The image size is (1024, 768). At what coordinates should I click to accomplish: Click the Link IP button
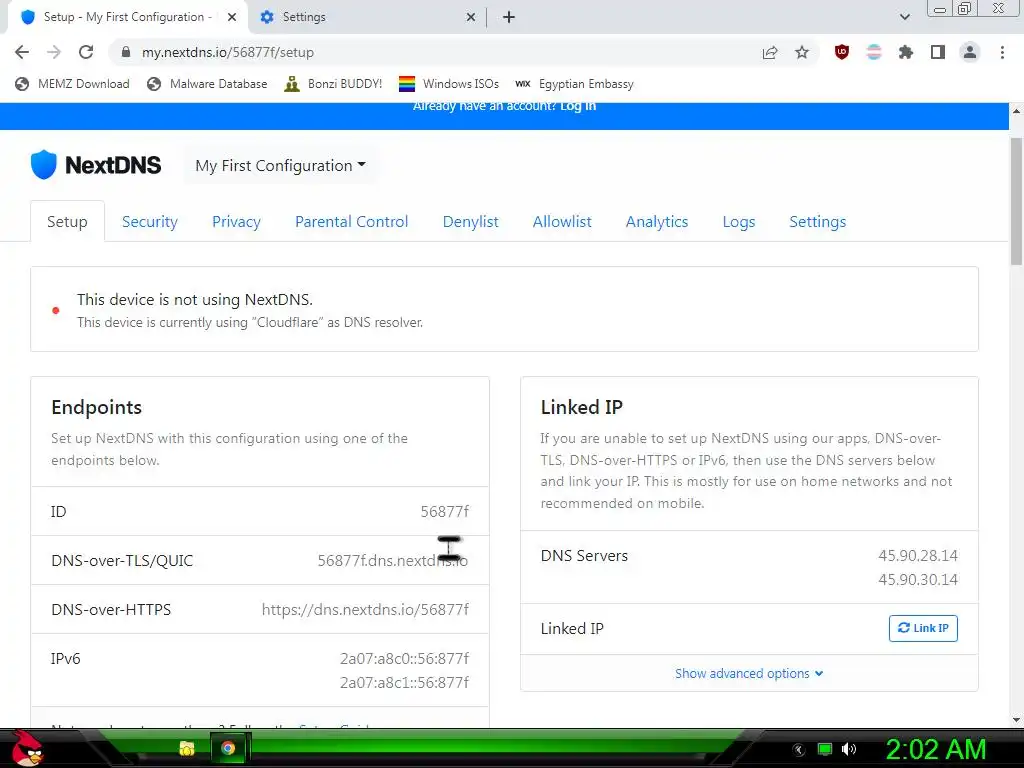923,628
